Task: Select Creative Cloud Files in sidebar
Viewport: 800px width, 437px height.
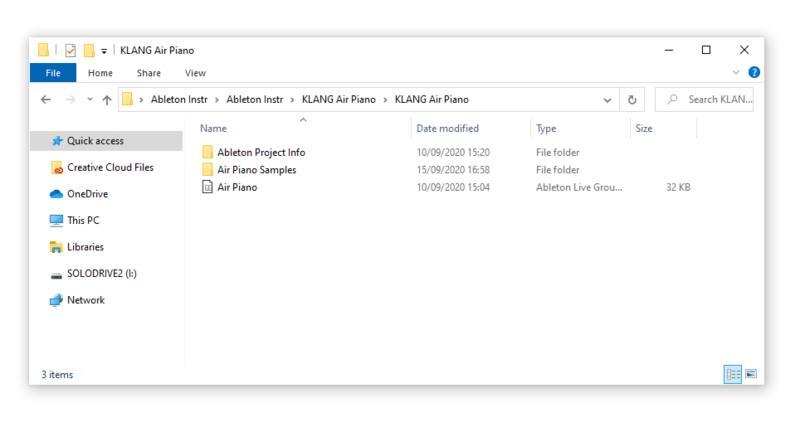Action: pyautogui.click(x=109, y=168)
